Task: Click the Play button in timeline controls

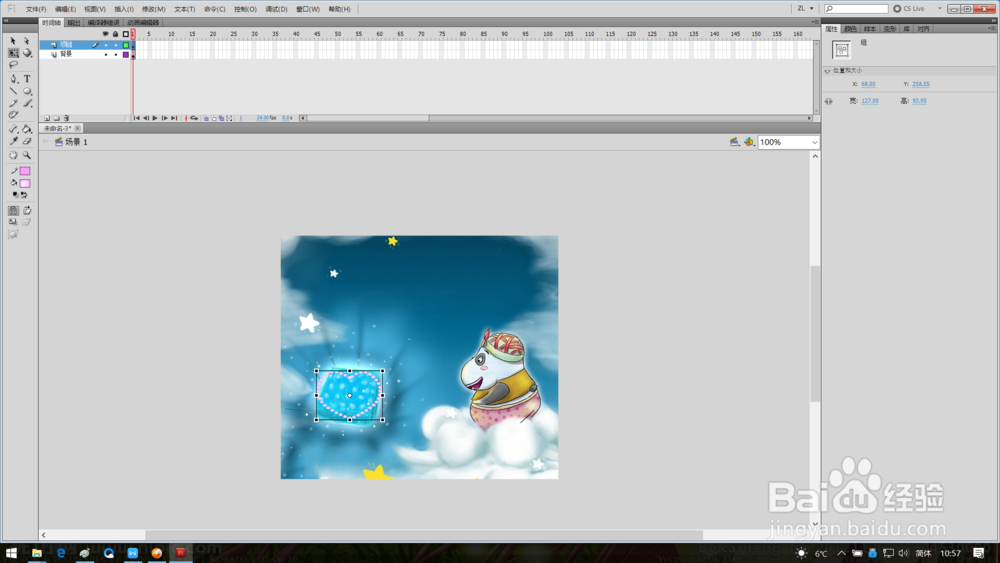Action: (x=155, y=119)
